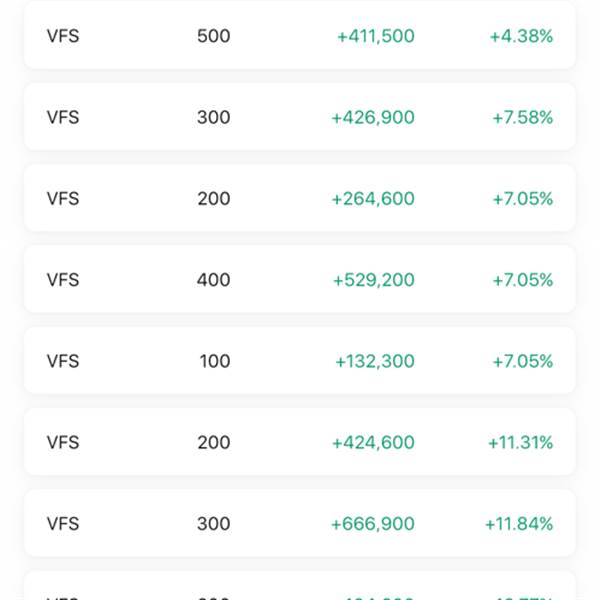Open the VFS row showing +666,900

(300, 523)
